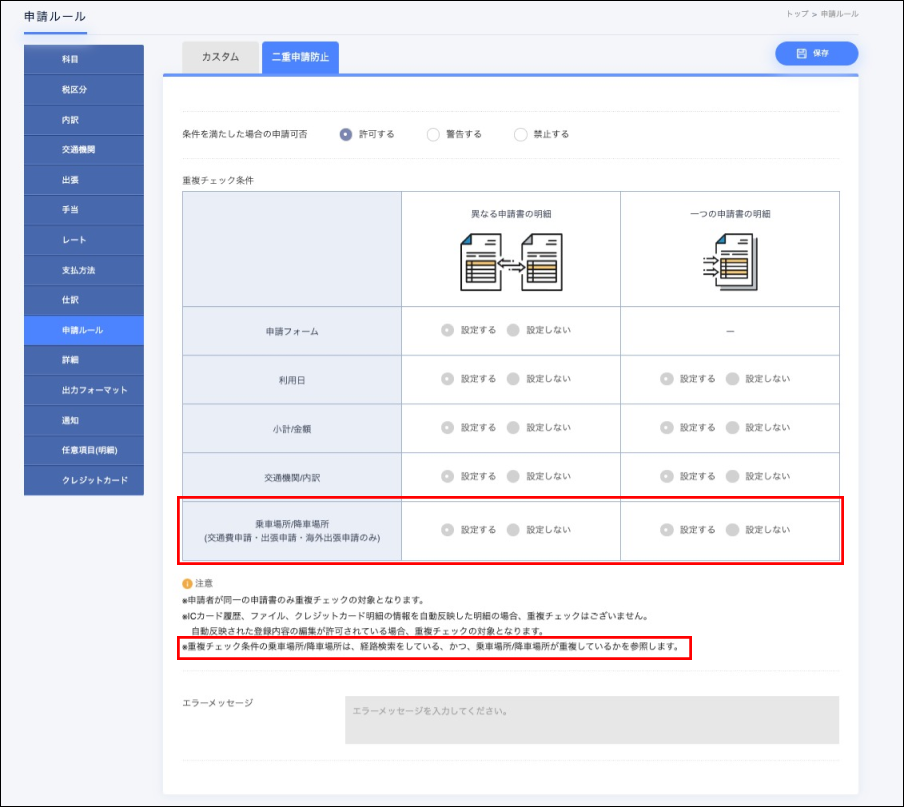Open 科目 in the sidebar menu

pyautogui.click(x=84, y=60)
